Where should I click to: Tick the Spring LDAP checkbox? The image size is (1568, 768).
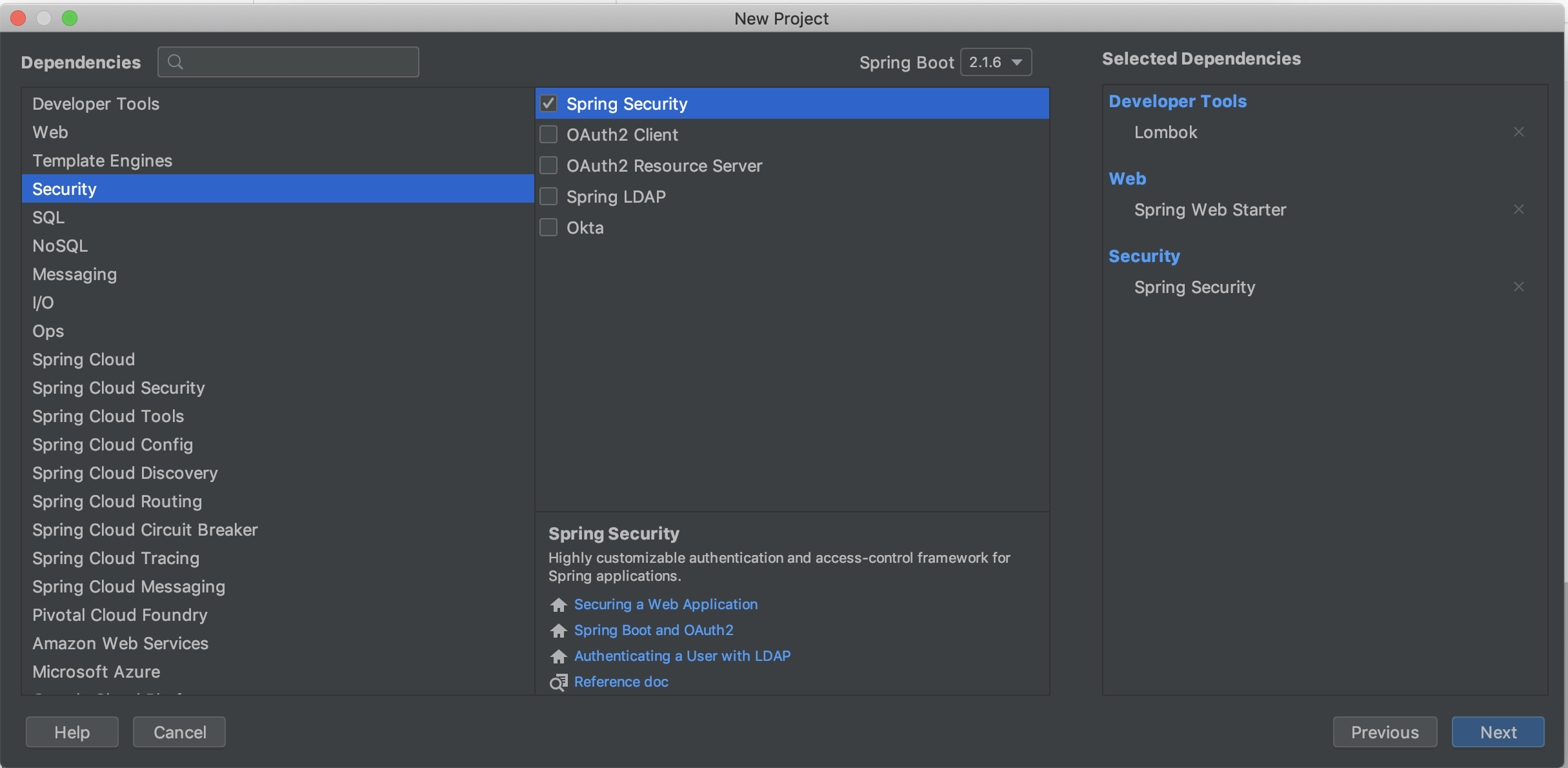(x=548, y=196)
